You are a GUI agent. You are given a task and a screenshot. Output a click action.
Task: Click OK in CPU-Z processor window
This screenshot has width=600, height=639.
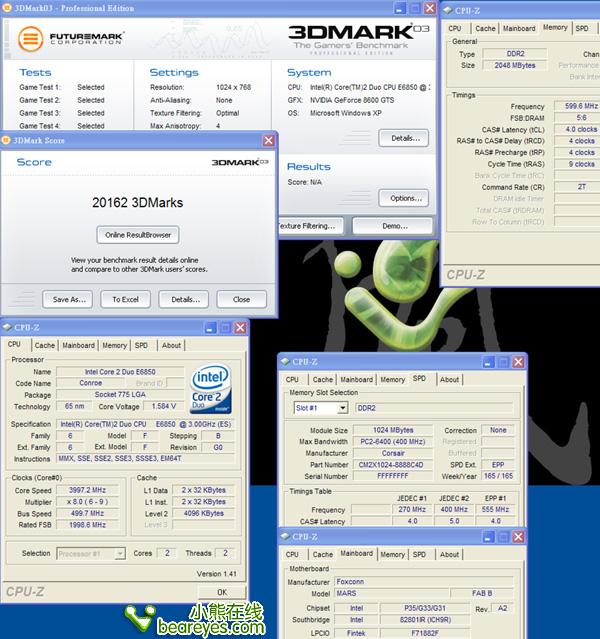pyautogui.click(x=222, y=592)
